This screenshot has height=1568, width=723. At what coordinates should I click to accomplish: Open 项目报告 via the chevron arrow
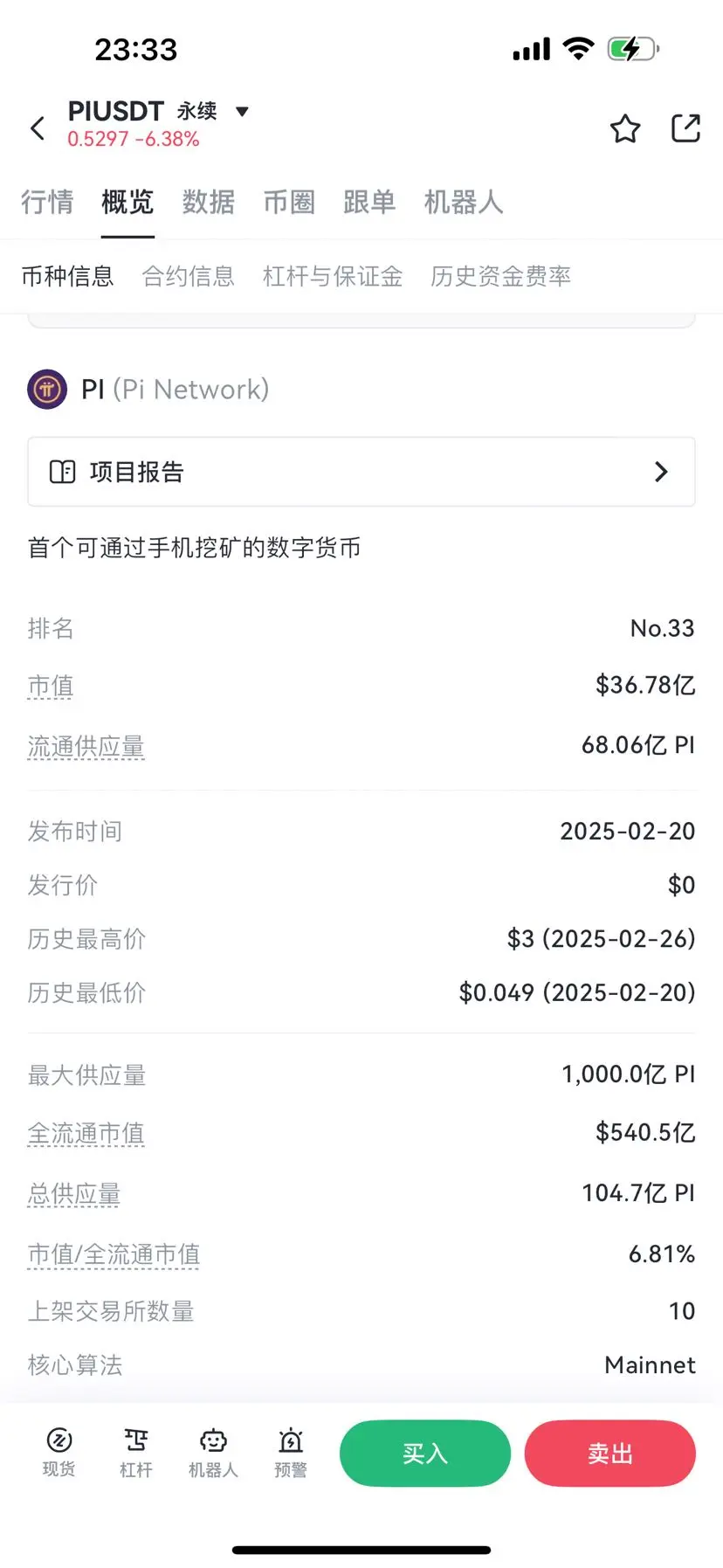(661, 472)
